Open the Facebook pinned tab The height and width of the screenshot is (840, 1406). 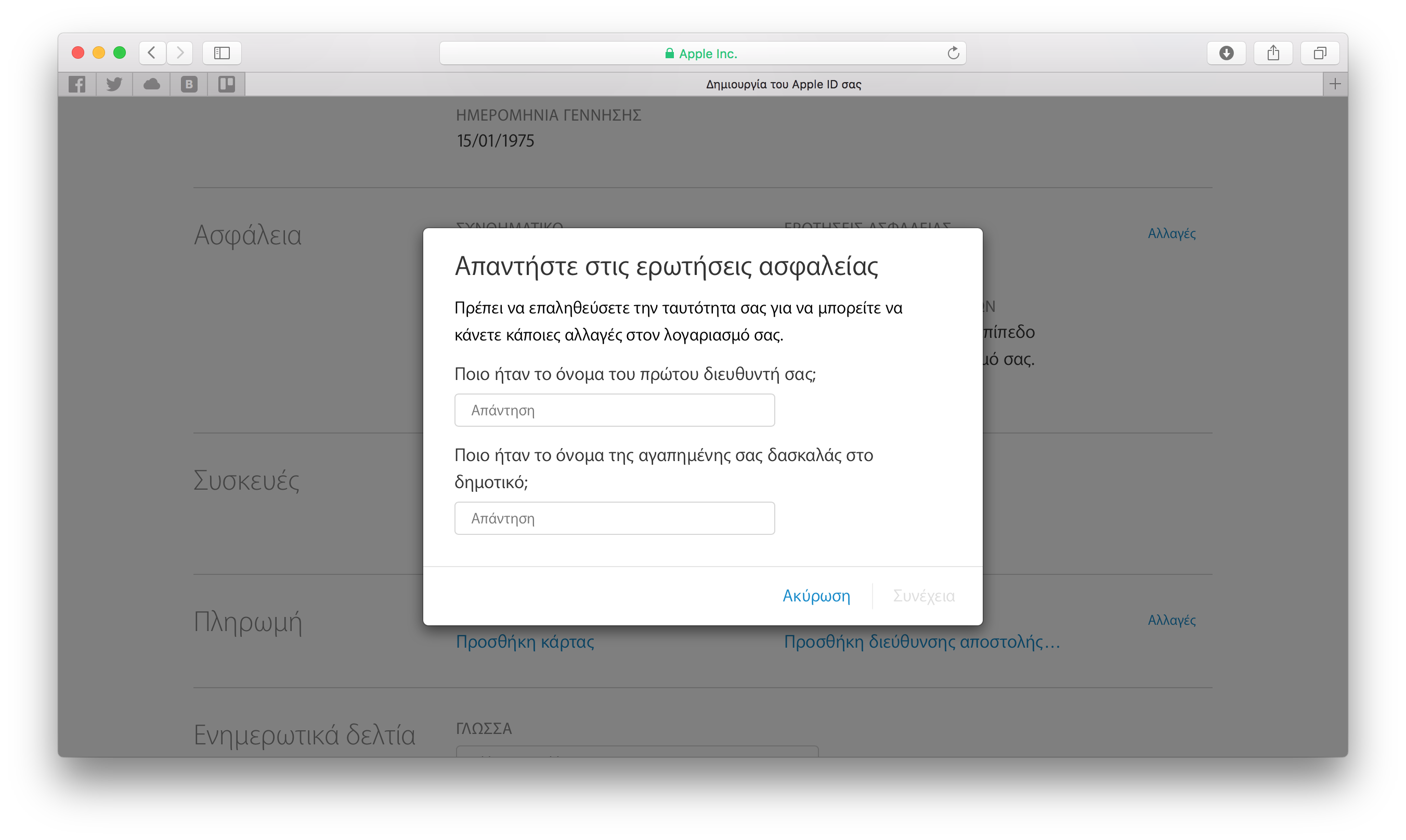point(77,84)
